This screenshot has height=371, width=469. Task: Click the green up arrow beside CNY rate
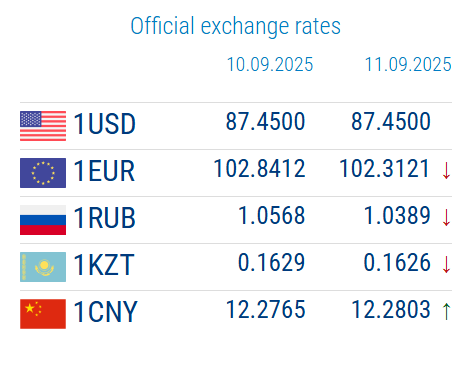[446, 311]
